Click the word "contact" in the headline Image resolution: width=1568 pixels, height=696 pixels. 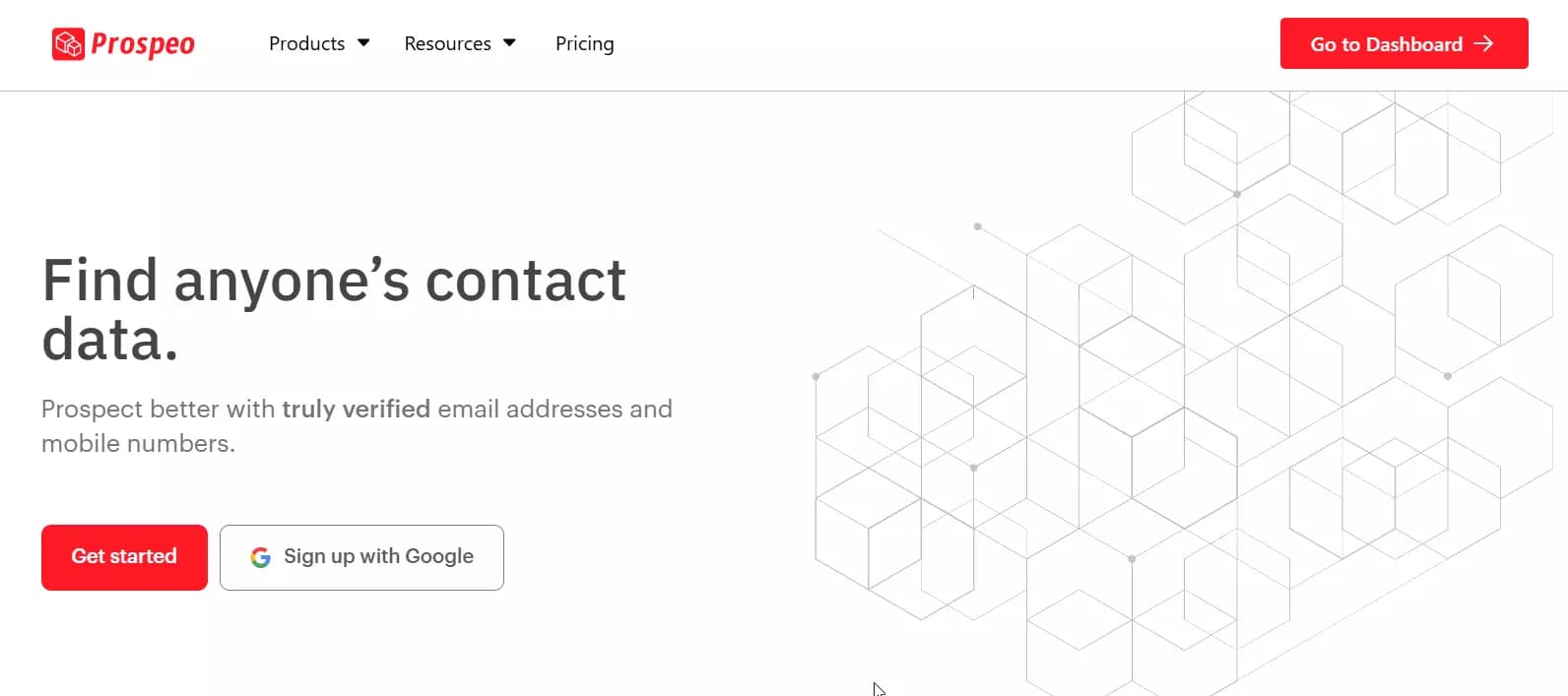(x=525, y=281)
